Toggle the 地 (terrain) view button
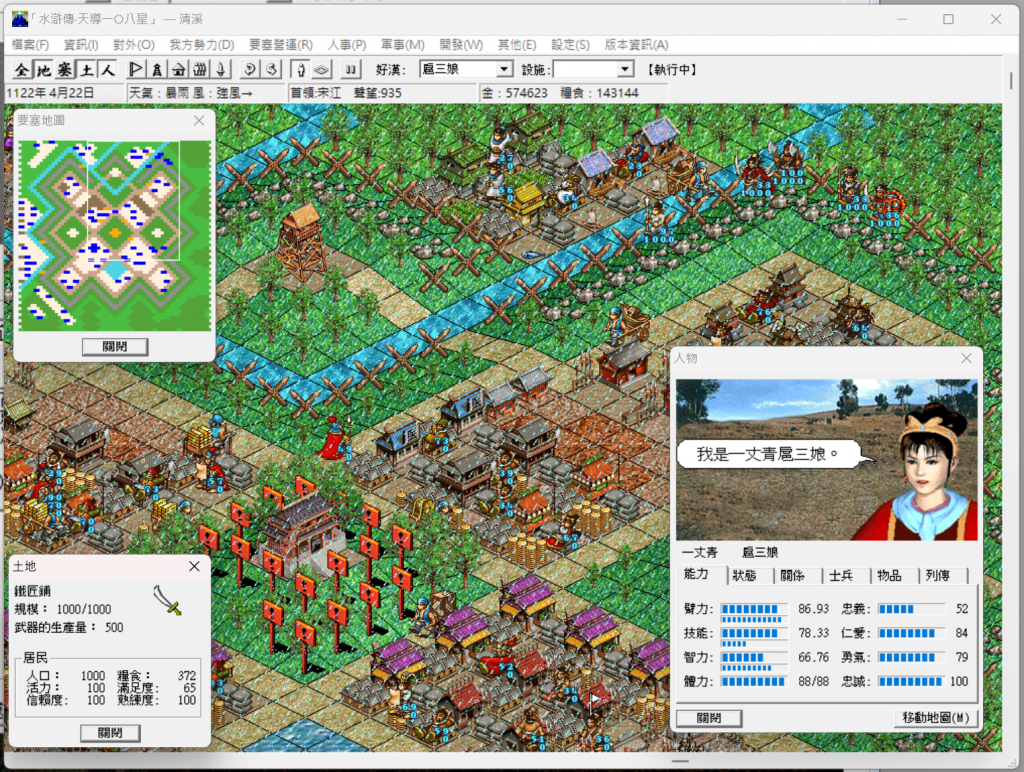This screenshot has height=772, width=1024. (x=44, y=69)
